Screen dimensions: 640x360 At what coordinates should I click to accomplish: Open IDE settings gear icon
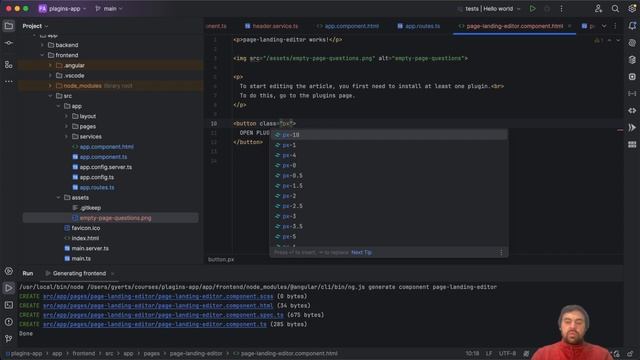click(632, 9)
